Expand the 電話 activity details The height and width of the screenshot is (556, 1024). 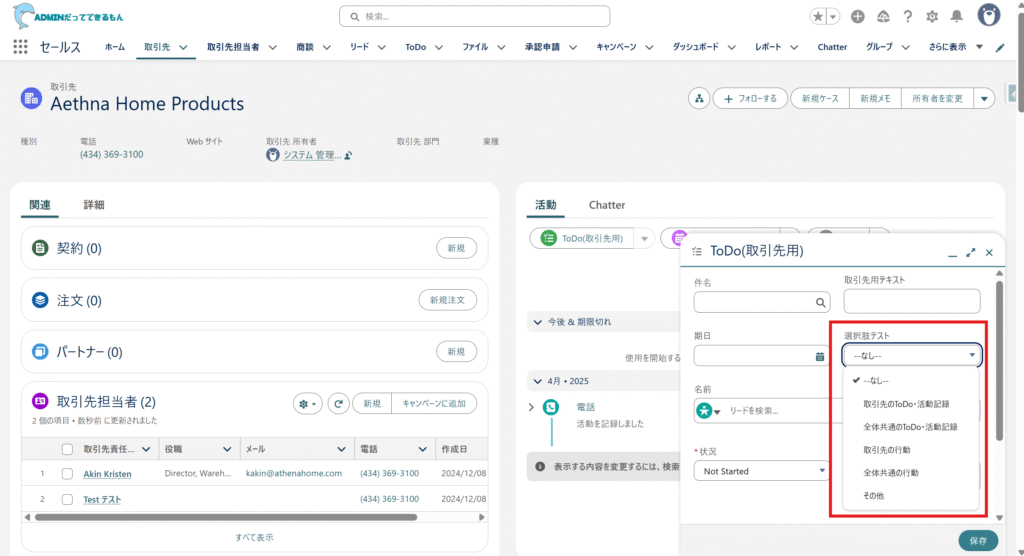(x=531, y=407)
